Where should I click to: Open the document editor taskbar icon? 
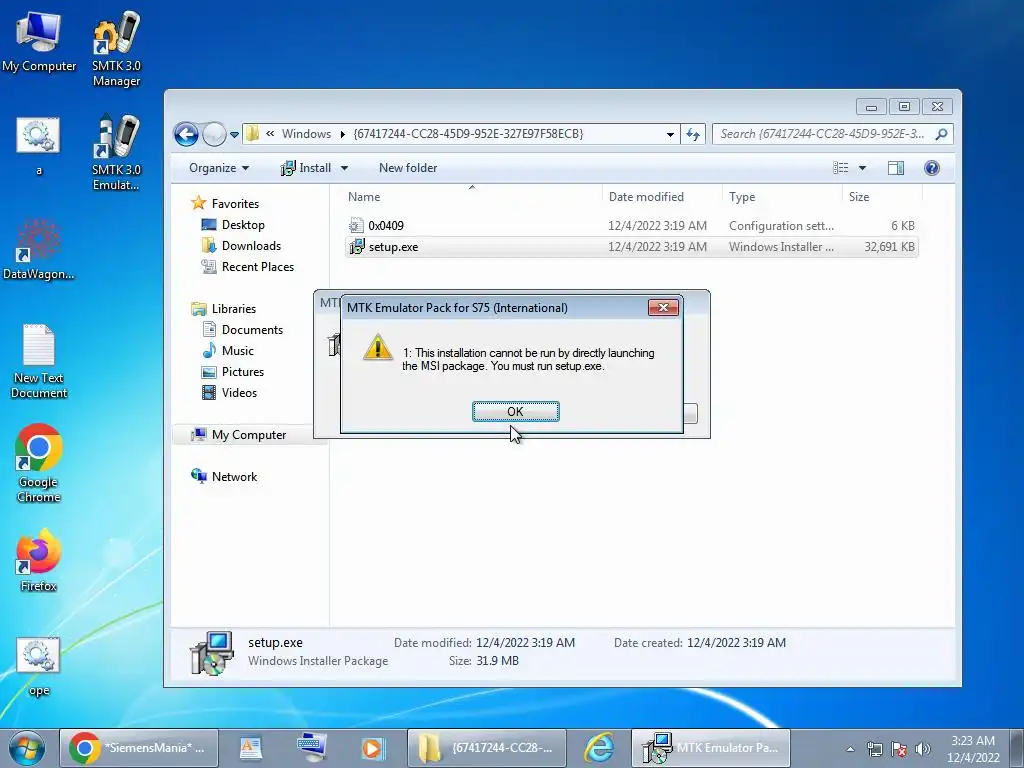(251, 748)
